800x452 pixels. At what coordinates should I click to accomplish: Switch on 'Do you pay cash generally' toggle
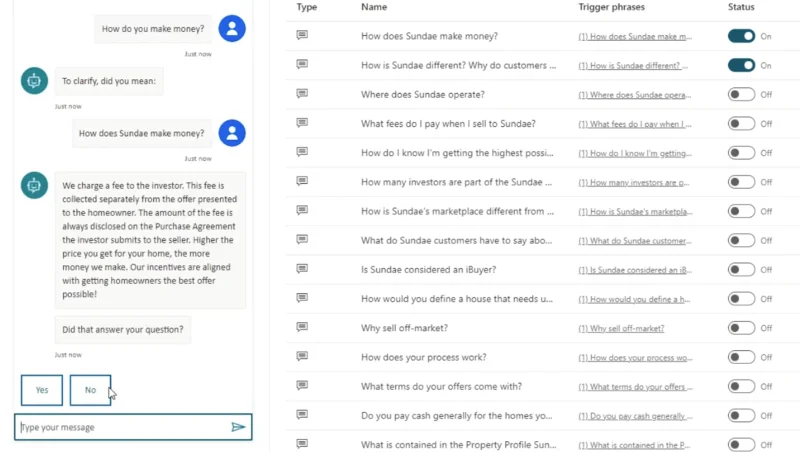click(741, 415)
